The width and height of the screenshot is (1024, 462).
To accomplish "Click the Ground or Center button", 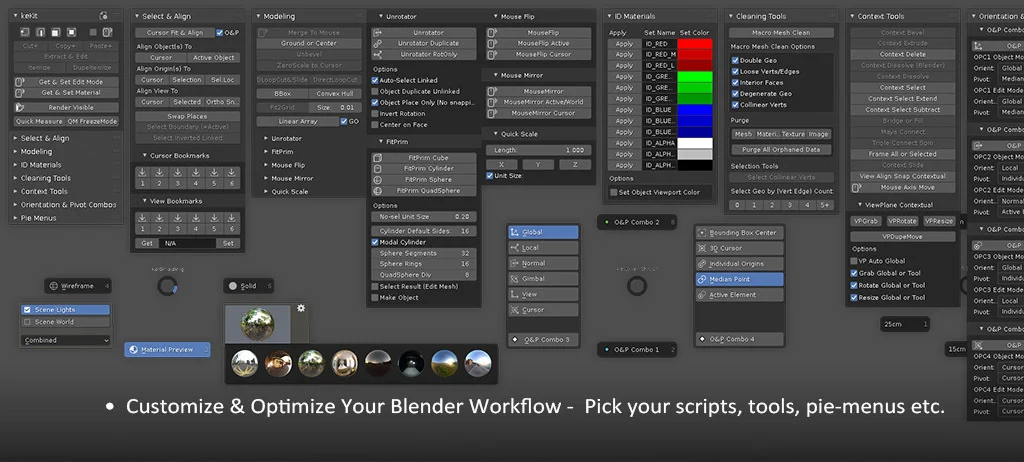I will pyautogui.click(x=309, y=43).
